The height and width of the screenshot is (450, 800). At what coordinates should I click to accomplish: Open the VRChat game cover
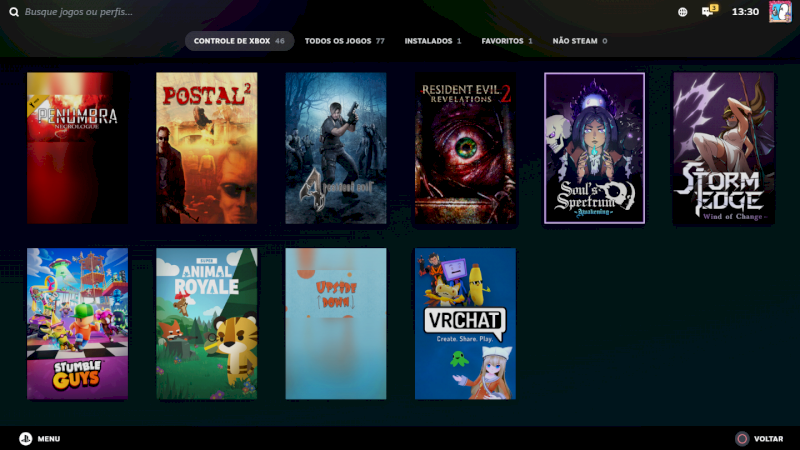click(465, 323)
